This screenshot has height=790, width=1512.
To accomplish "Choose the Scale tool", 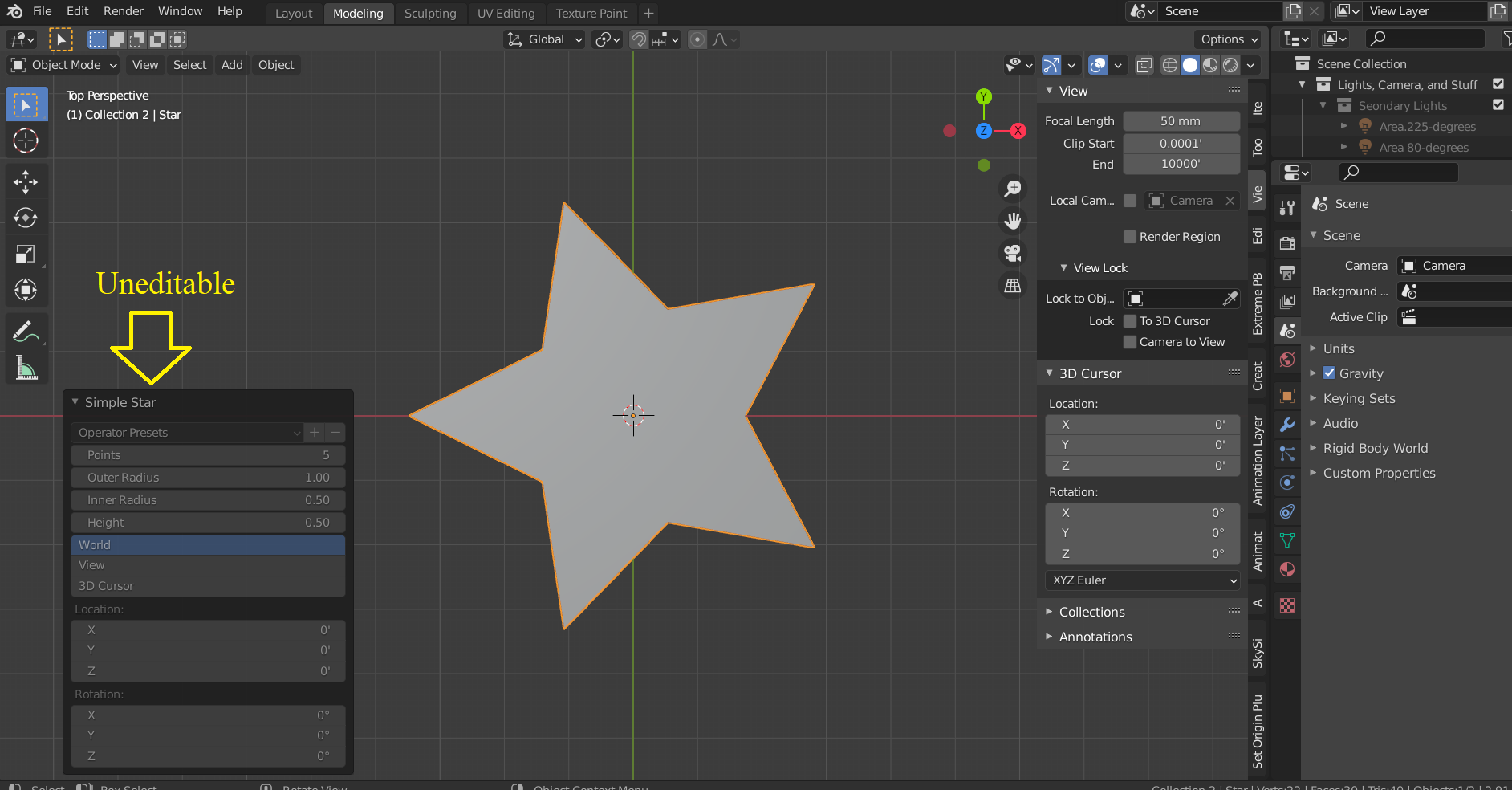I will coord(26,255).
